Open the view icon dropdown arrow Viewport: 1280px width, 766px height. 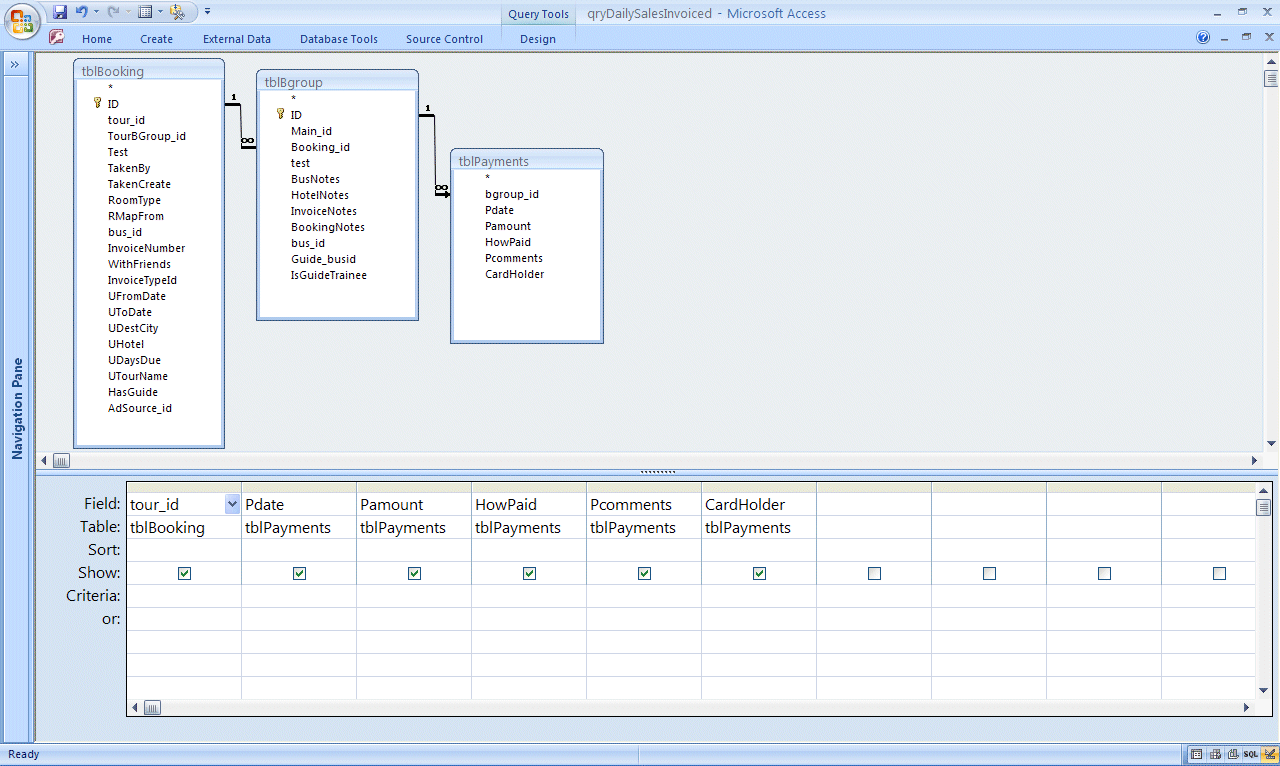159,12
